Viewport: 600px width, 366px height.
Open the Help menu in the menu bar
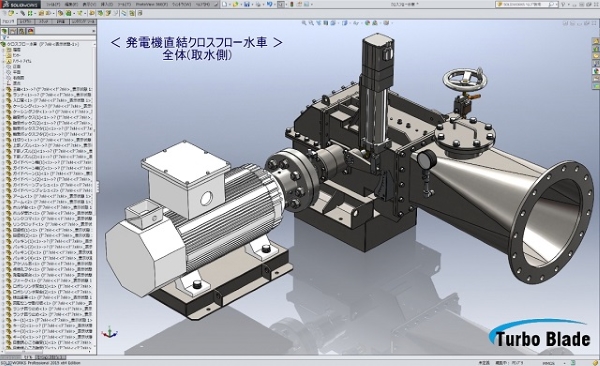203,5
